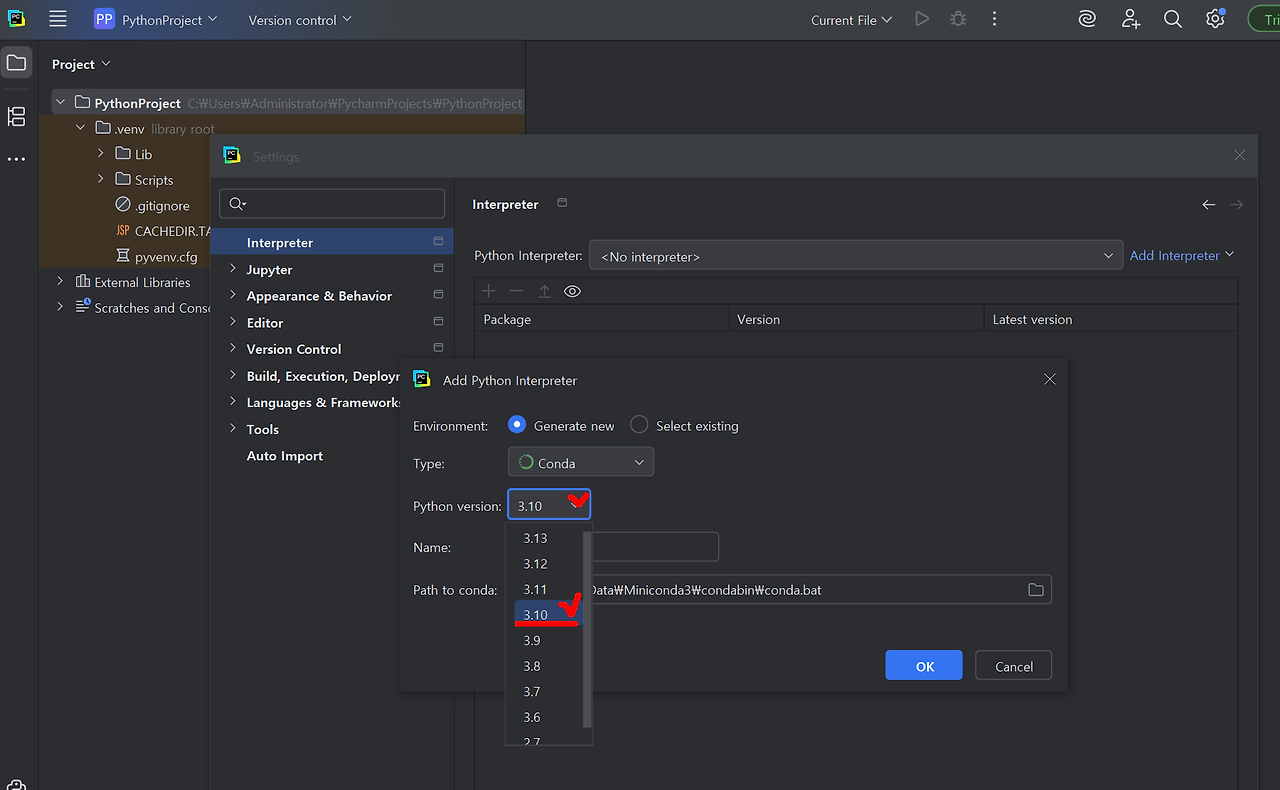Open the main hamburger menu

(58, 19)
